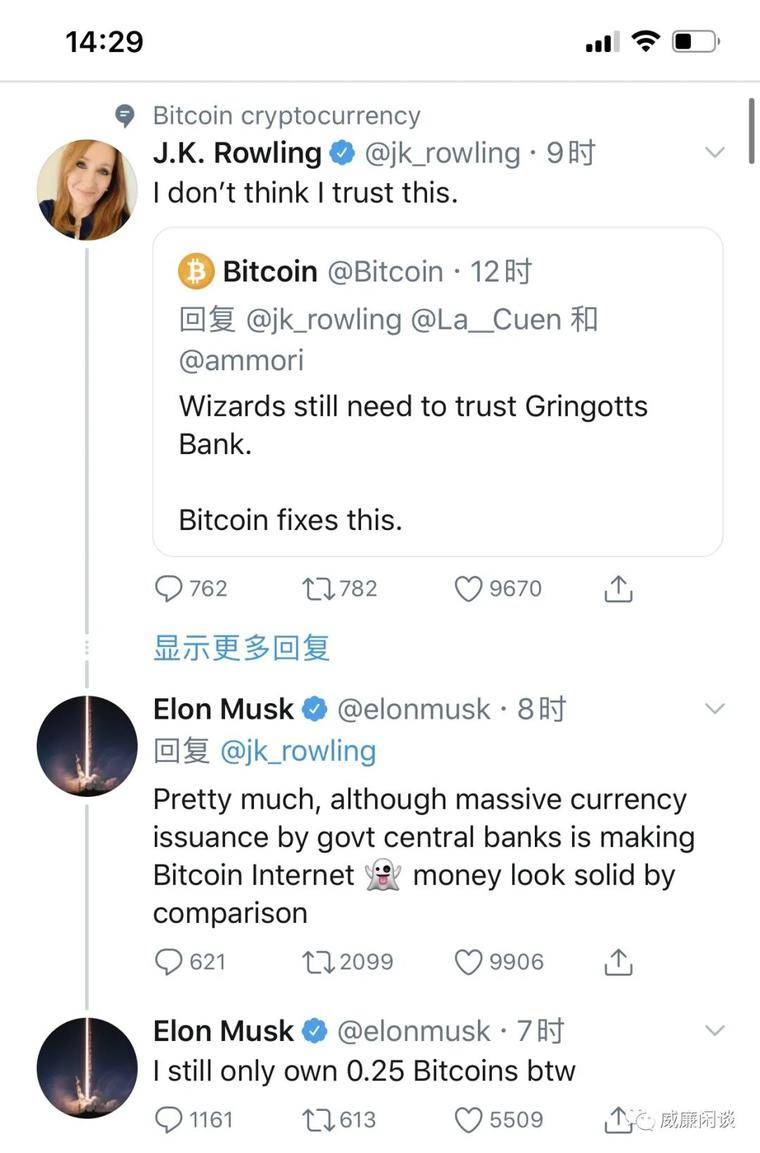Viewport: 760px width, 1153px height.
Task: Open options chevron on Musk's last tweet
Action: pos(714,1031)
